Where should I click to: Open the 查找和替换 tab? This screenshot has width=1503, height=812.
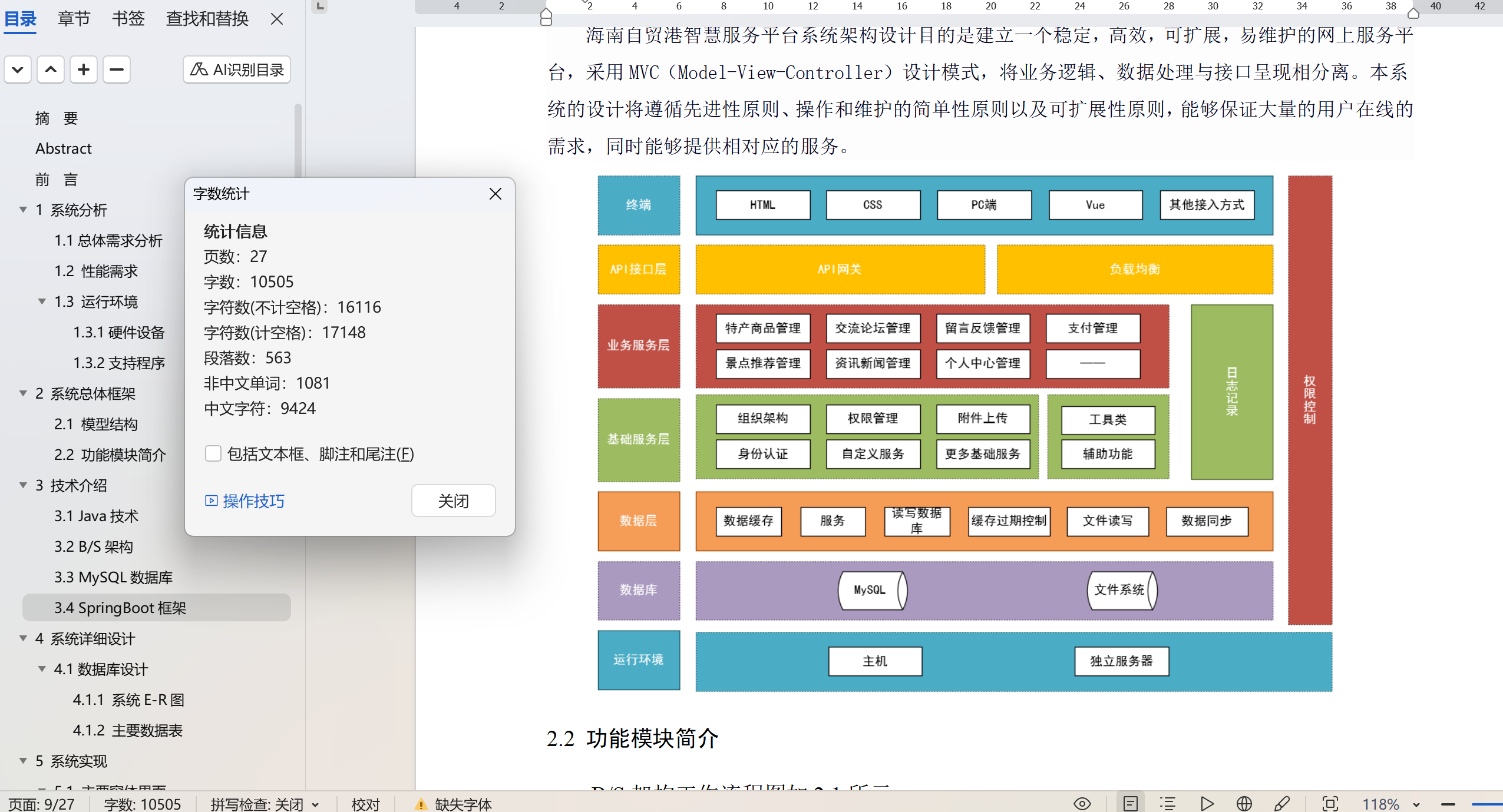207,19
